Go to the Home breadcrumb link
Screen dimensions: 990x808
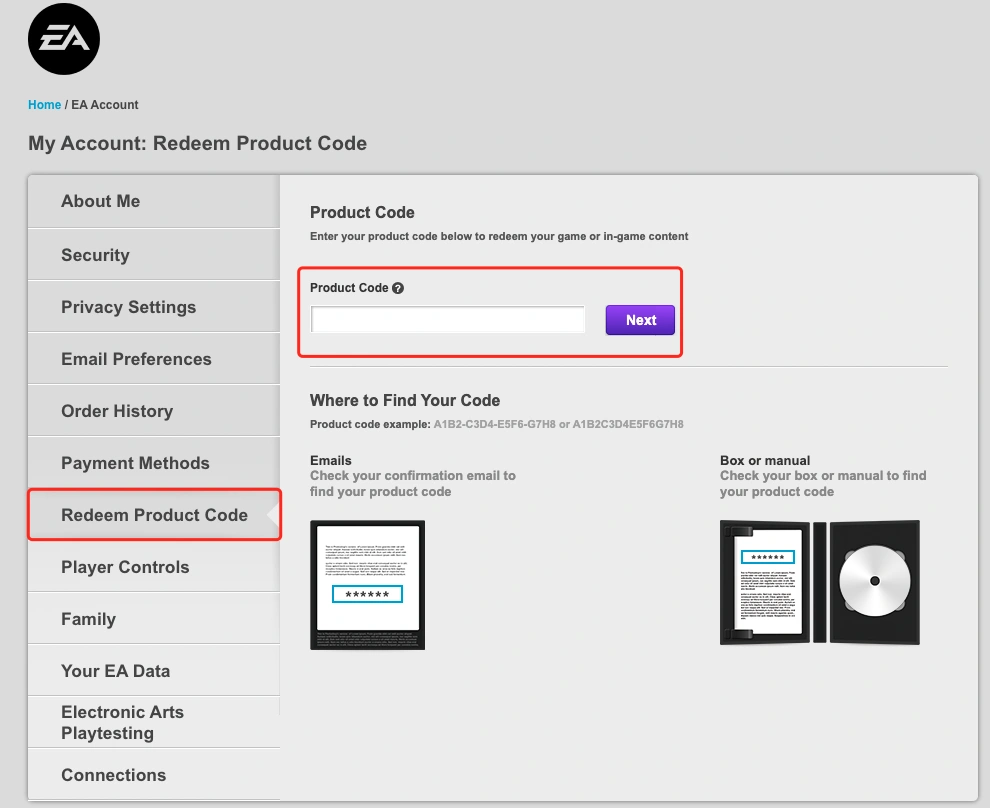45,105
